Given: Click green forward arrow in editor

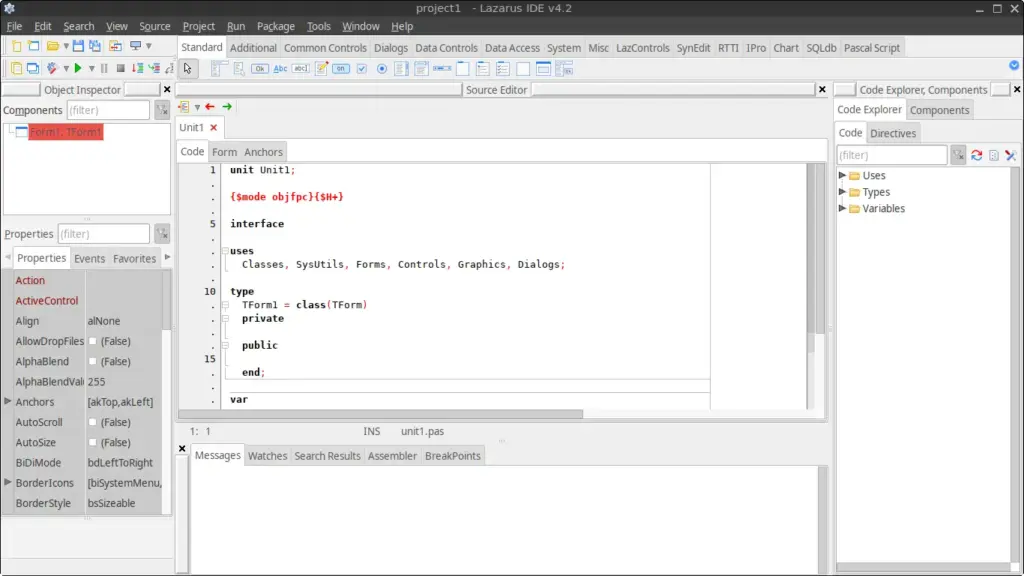Looking at the screenshot, I should tap(227, 106).
